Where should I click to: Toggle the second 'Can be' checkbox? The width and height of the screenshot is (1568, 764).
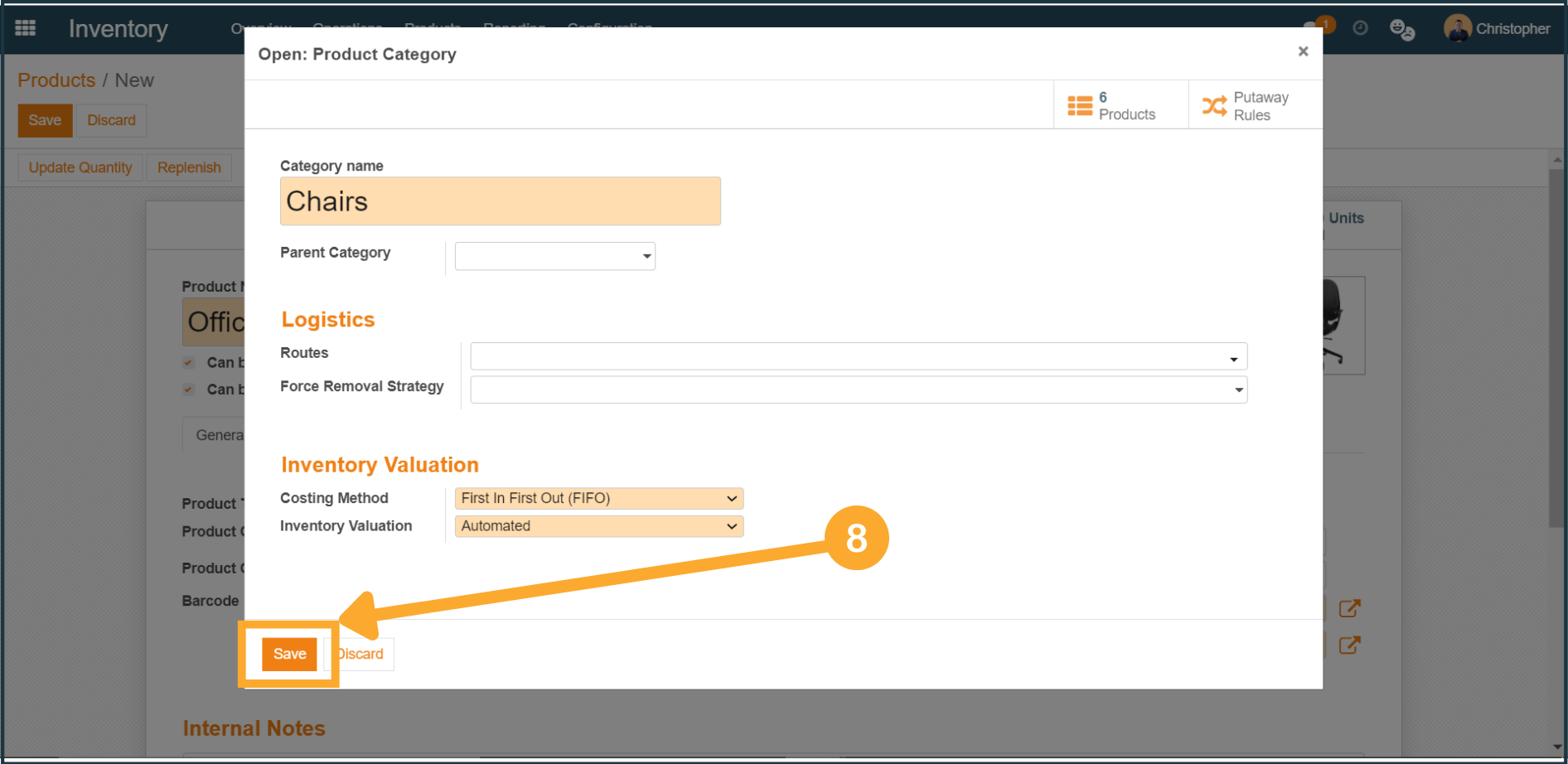pos(189,389)
